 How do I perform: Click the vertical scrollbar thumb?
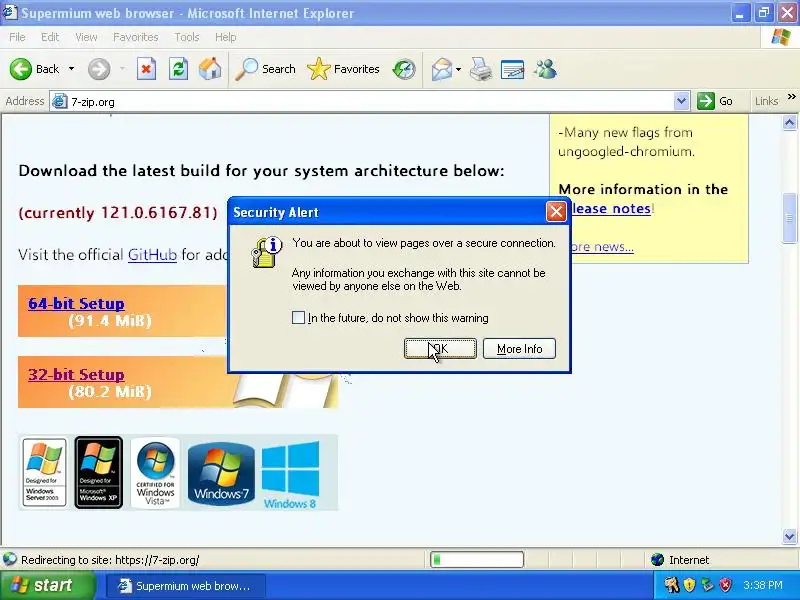789,218
